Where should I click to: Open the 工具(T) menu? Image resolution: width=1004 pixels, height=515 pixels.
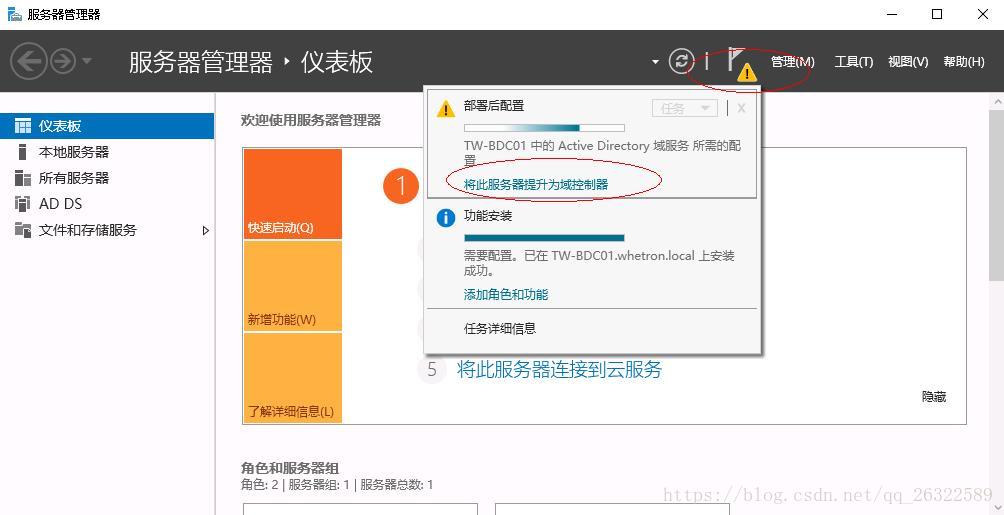(x=854, y=62)
